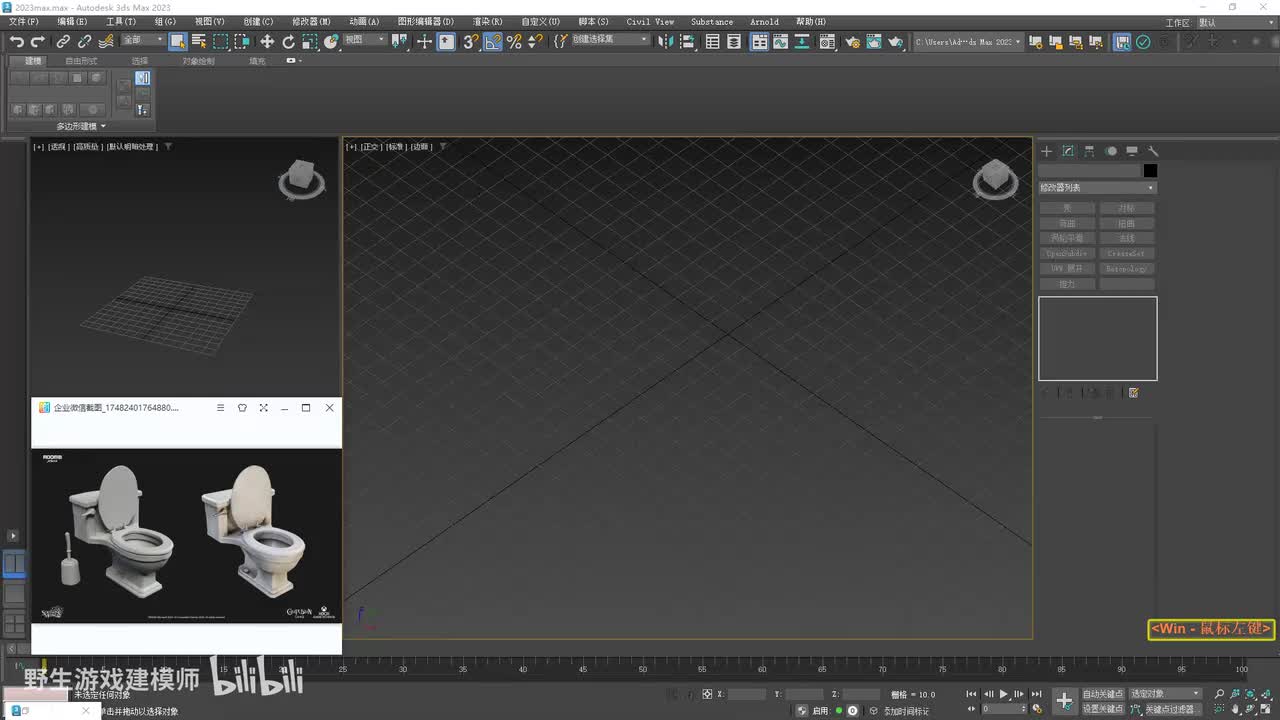The width and height of the screenshot is (1280, 720).
Task: Open the Material Editor icon
Action: pos(827,42)
